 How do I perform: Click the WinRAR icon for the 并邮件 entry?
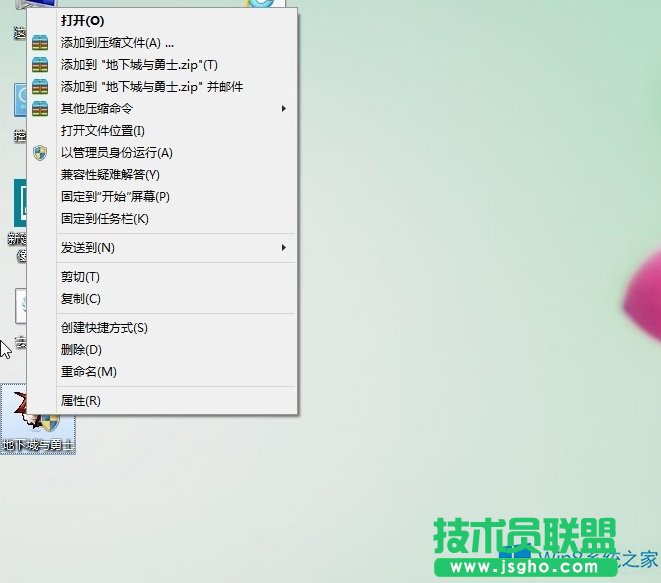pos(40,87)
